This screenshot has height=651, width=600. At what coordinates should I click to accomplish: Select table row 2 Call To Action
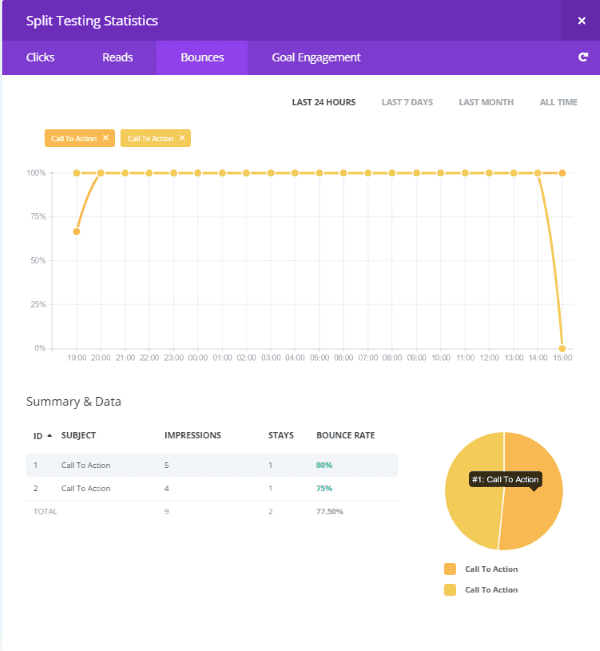(85, 488)
